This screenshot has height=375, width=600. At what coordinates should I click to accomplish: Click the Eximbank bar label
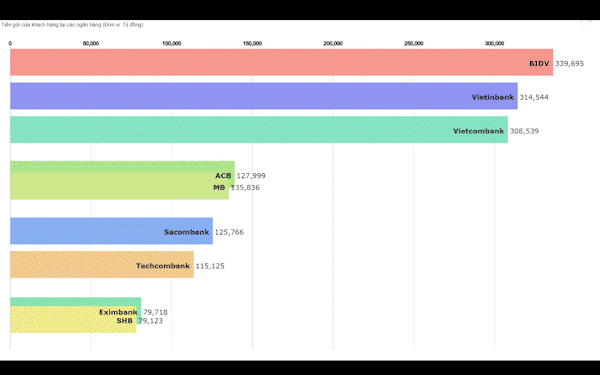118,312
